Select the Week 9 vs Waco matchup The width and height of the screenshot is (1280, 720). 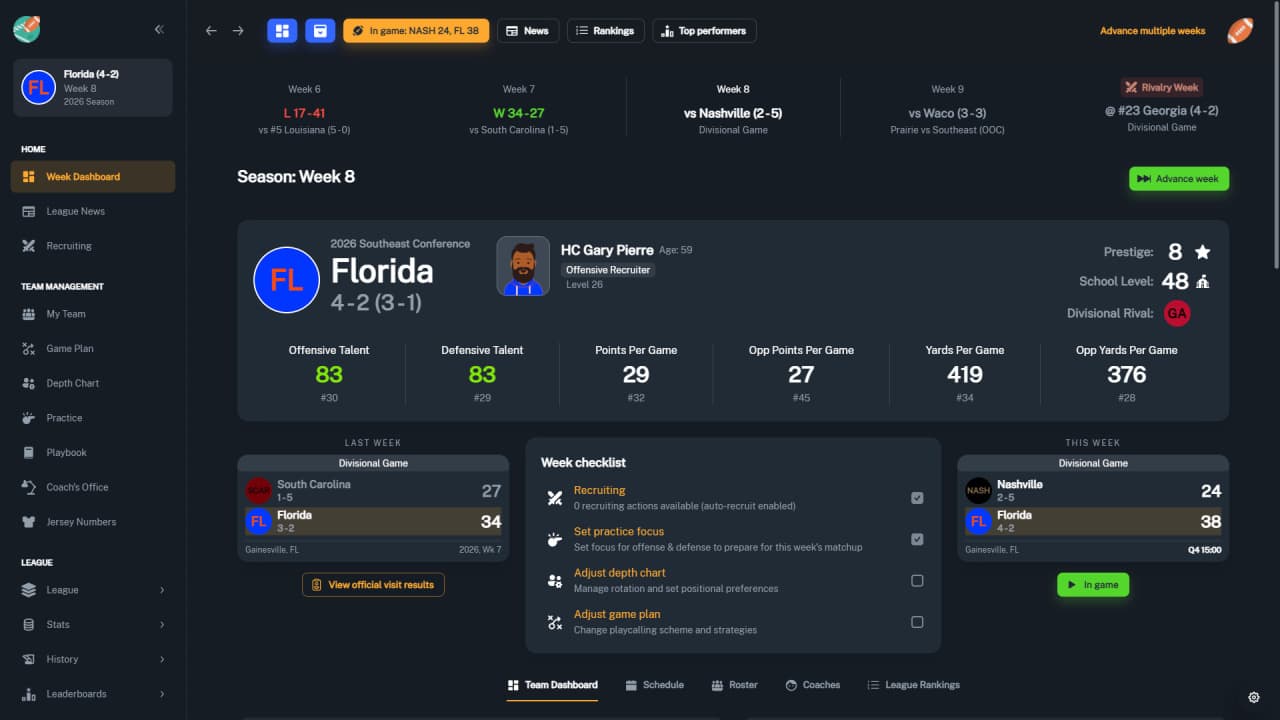[x=947, y=113]
